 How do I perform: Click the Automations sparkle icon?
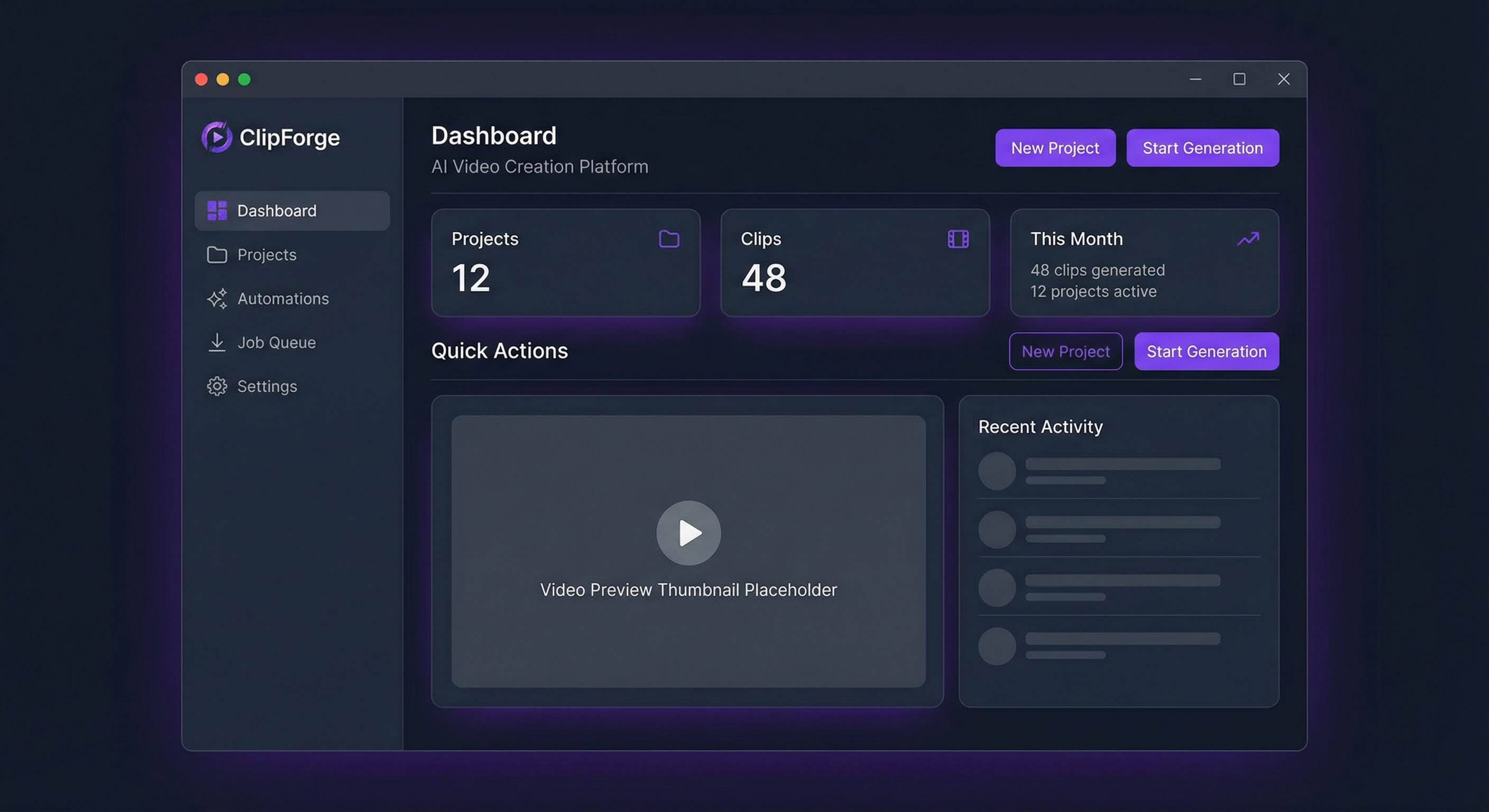click(217, 299)
